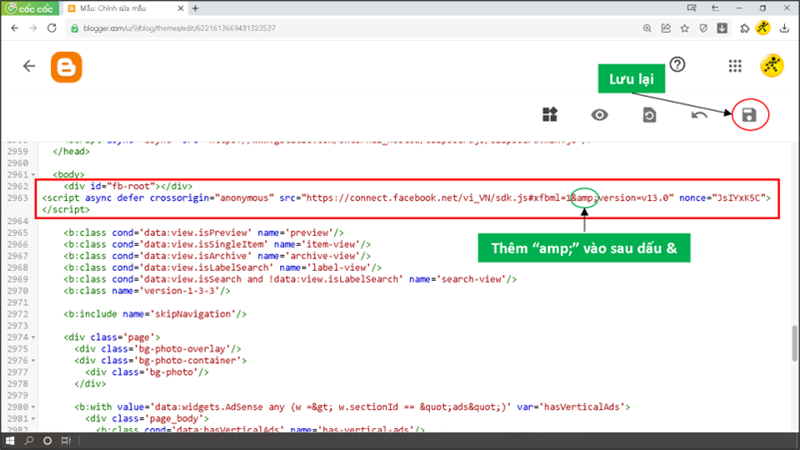Click the b:class line named 'preview'
Image resolution: width=800 pixels, height=450 pixels.
[204, 233]
